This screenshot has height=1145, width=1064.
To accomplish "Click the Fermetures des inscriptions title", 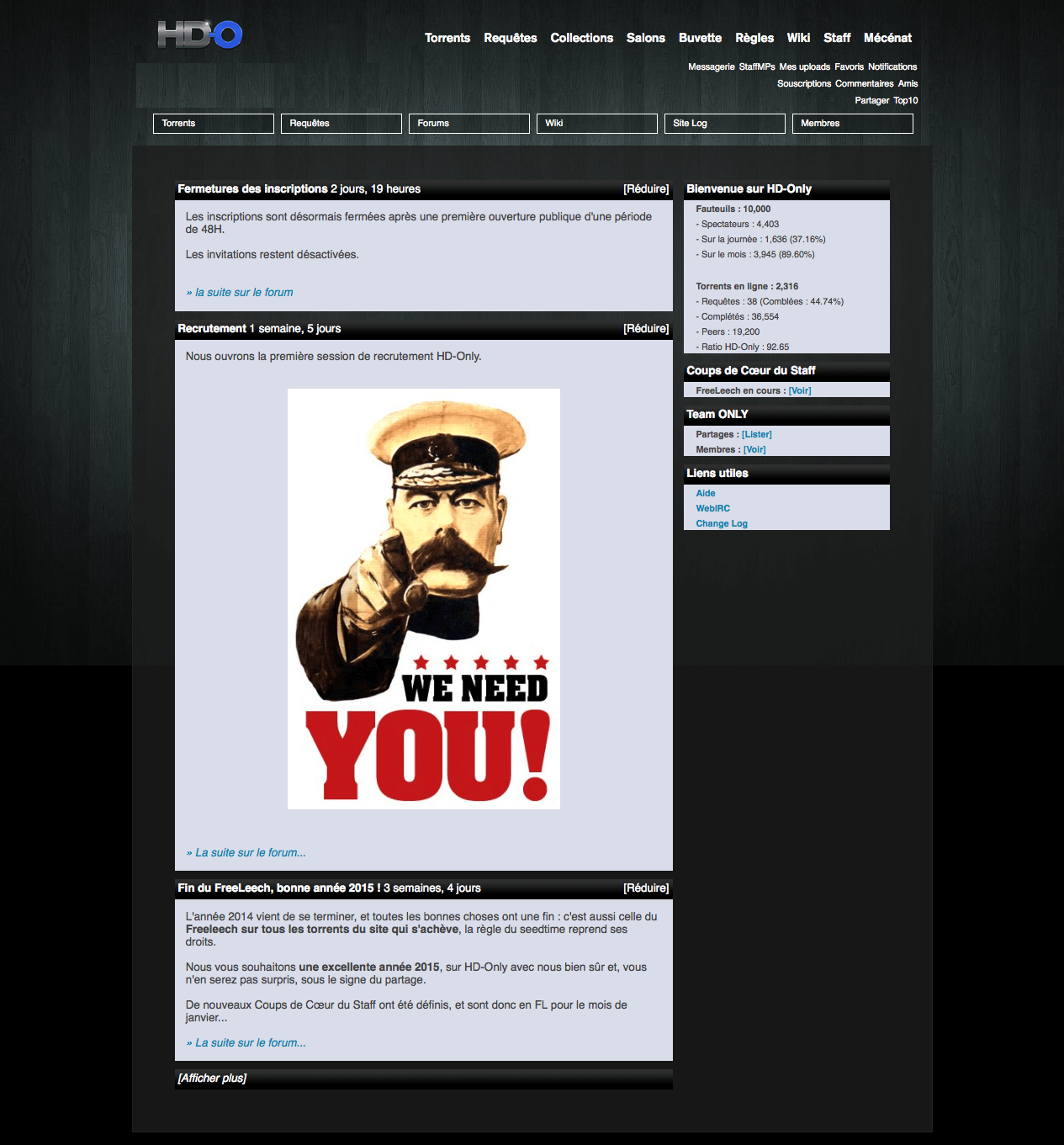I will coord(252,189).
